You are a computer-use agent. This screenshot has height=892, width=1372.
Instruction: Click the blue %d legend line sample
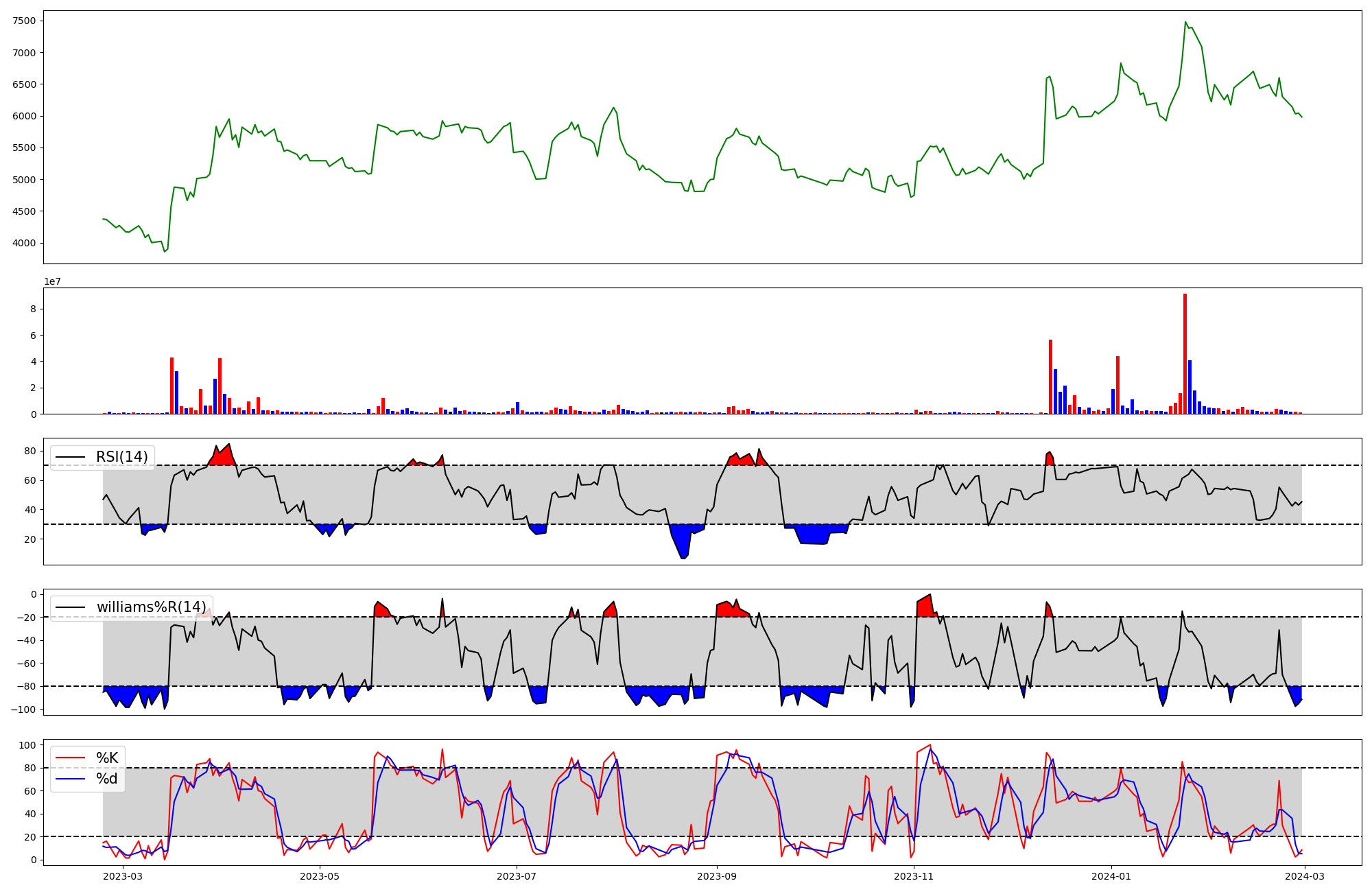point(71,779)
